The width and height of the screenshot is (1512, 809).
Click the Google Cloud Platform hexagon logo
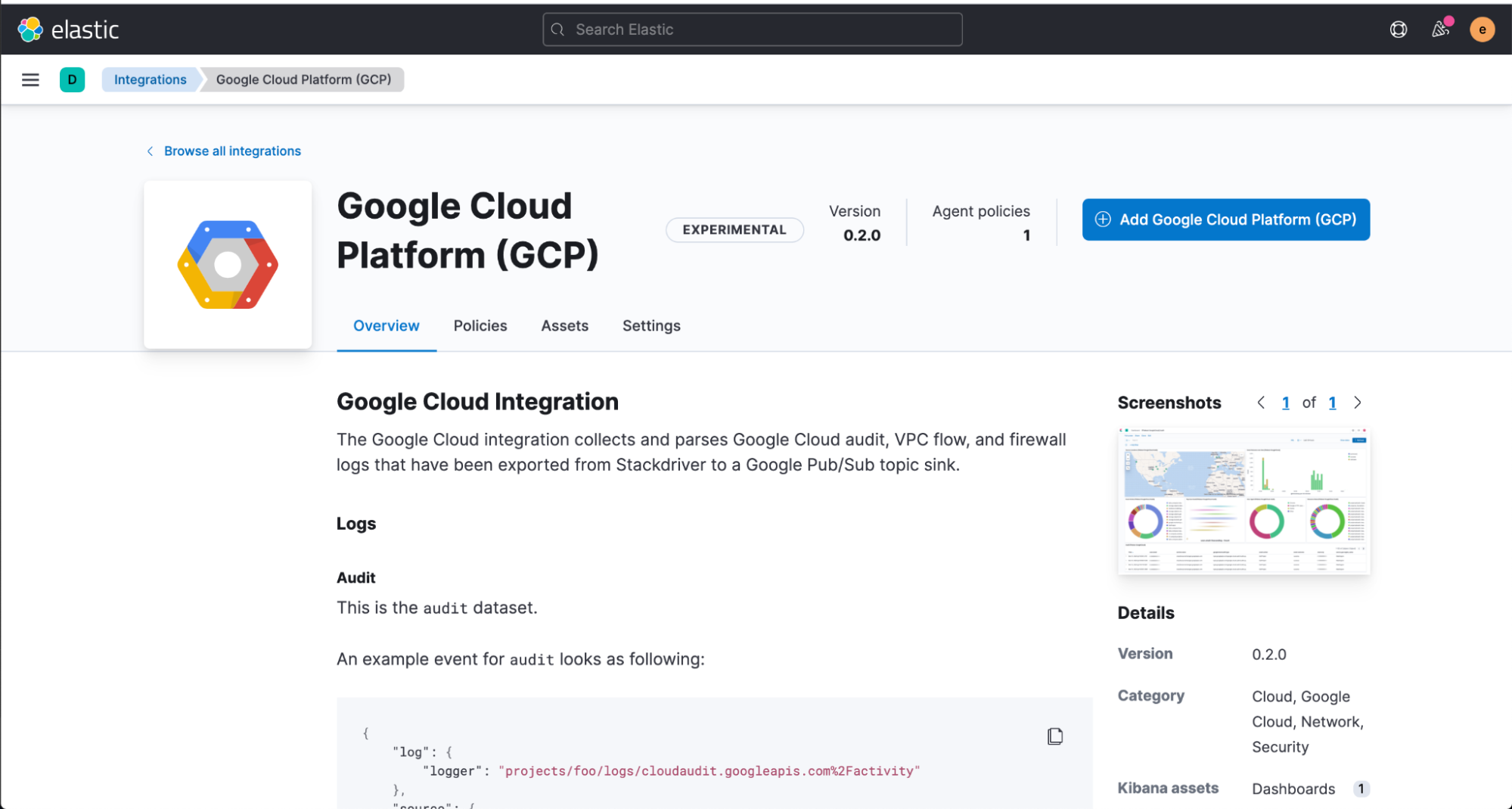click(x=228, y=264)
